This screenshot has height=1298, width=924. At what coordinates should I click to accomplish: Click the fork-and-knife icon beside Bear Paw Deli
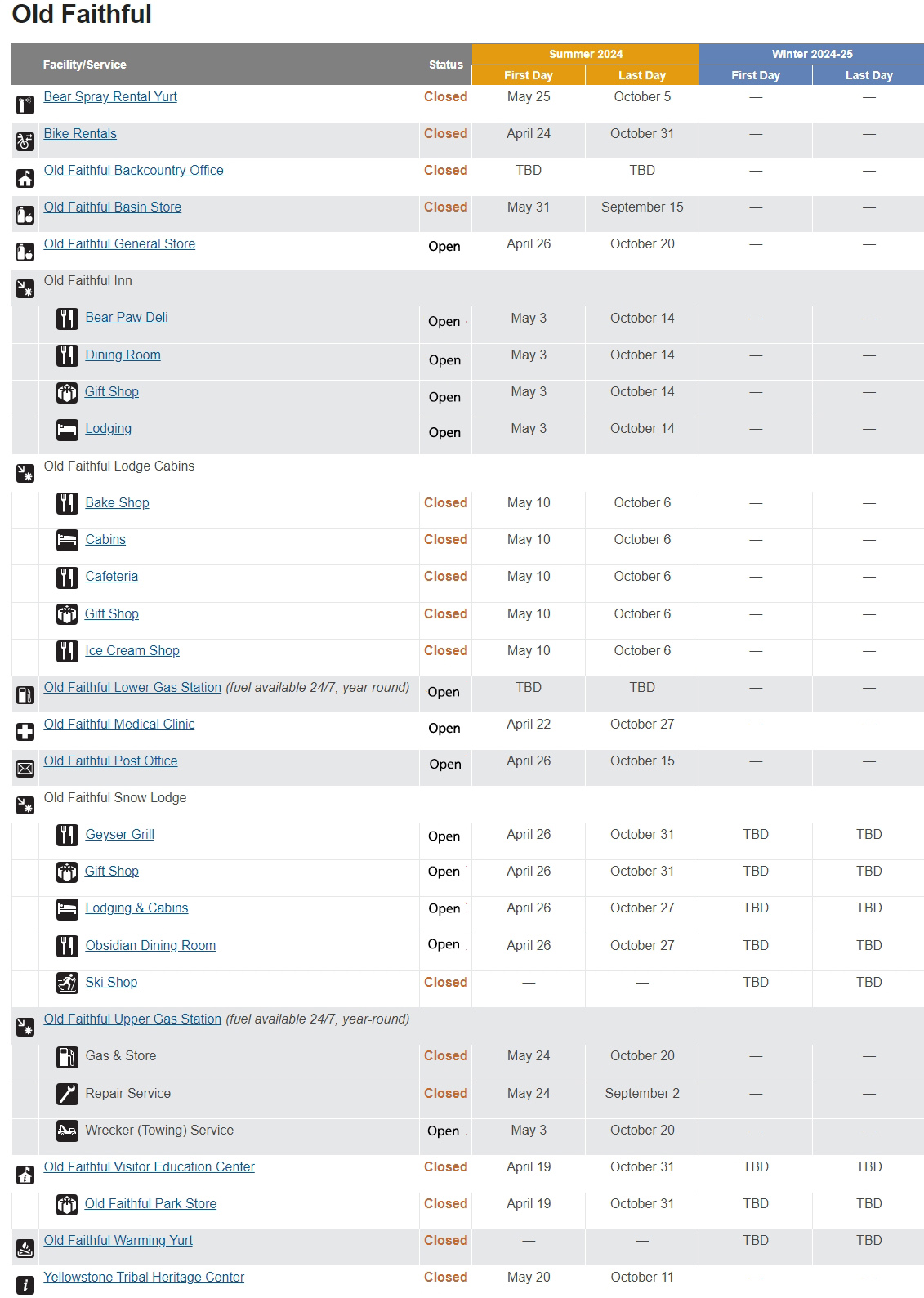point(67,319)
